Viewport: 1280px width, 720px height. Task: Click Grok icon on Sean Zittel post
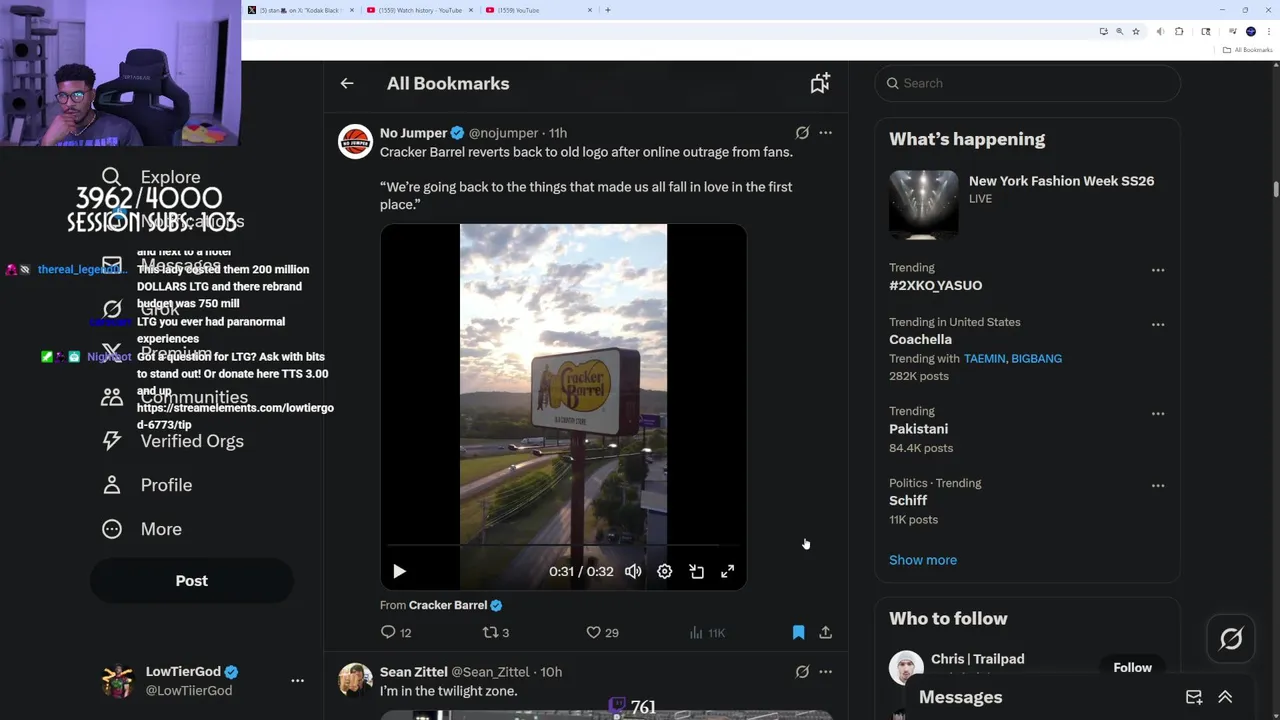pyautogui.click(x=802, y=672)
